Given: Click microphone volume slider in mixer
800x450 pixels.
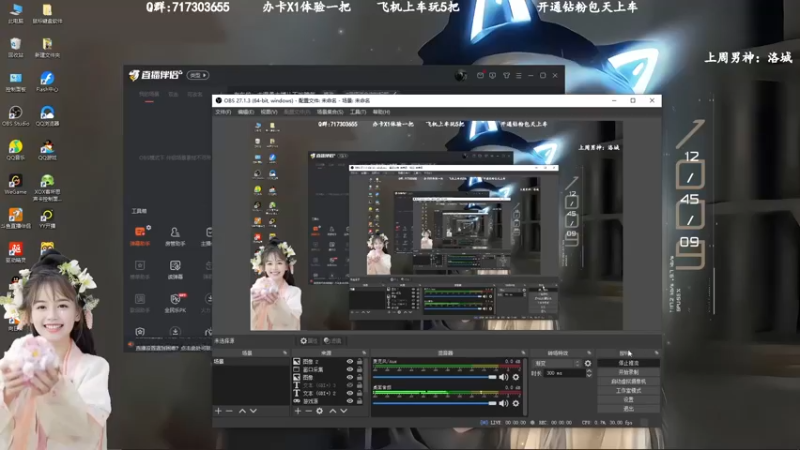Looking at the screenshot, I should [435, 377].
